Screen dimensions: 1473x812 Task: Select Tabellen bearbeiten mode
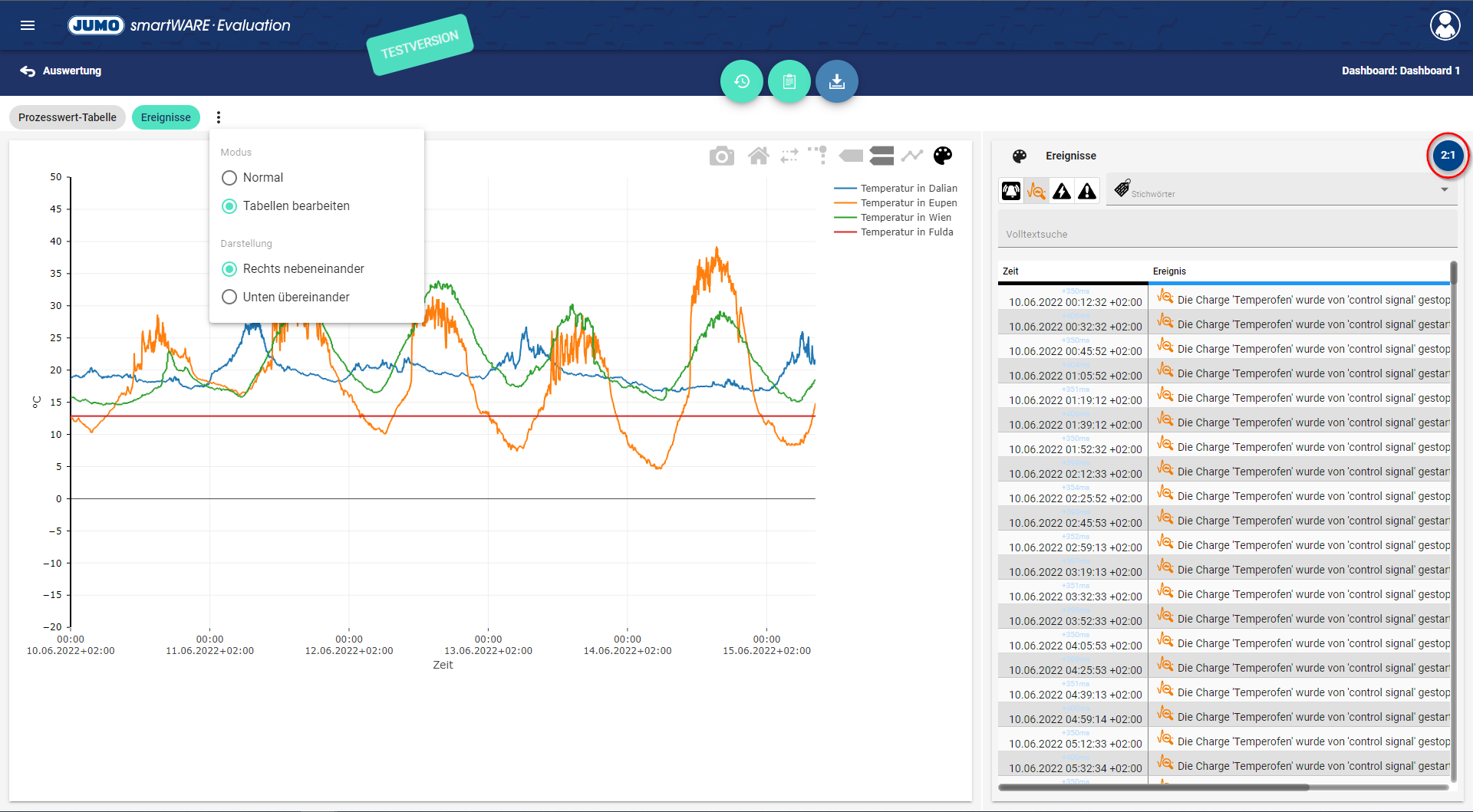(229, 206)
